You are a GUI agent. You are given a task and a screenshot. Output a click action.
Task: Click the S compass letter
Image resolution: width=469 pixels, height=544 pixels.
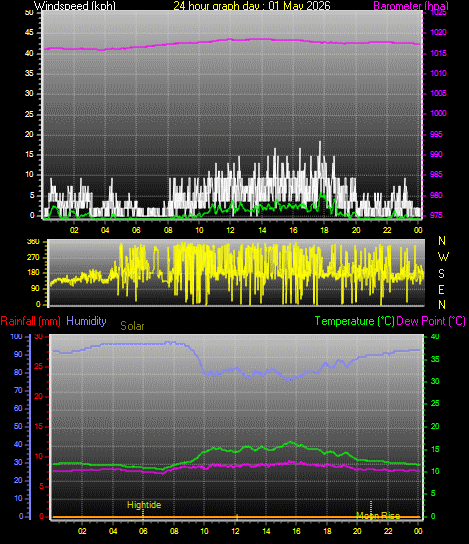point(441,274)
